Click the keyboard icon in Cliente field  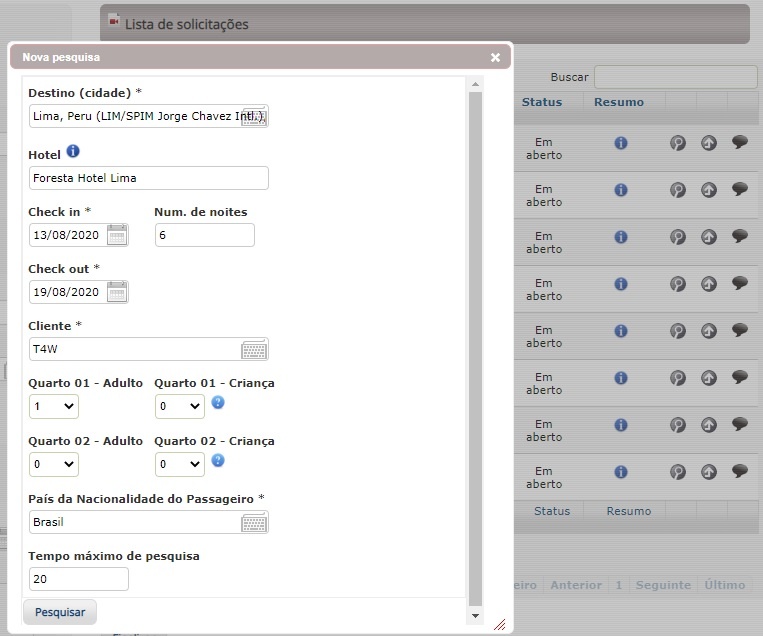pos(254,349)
